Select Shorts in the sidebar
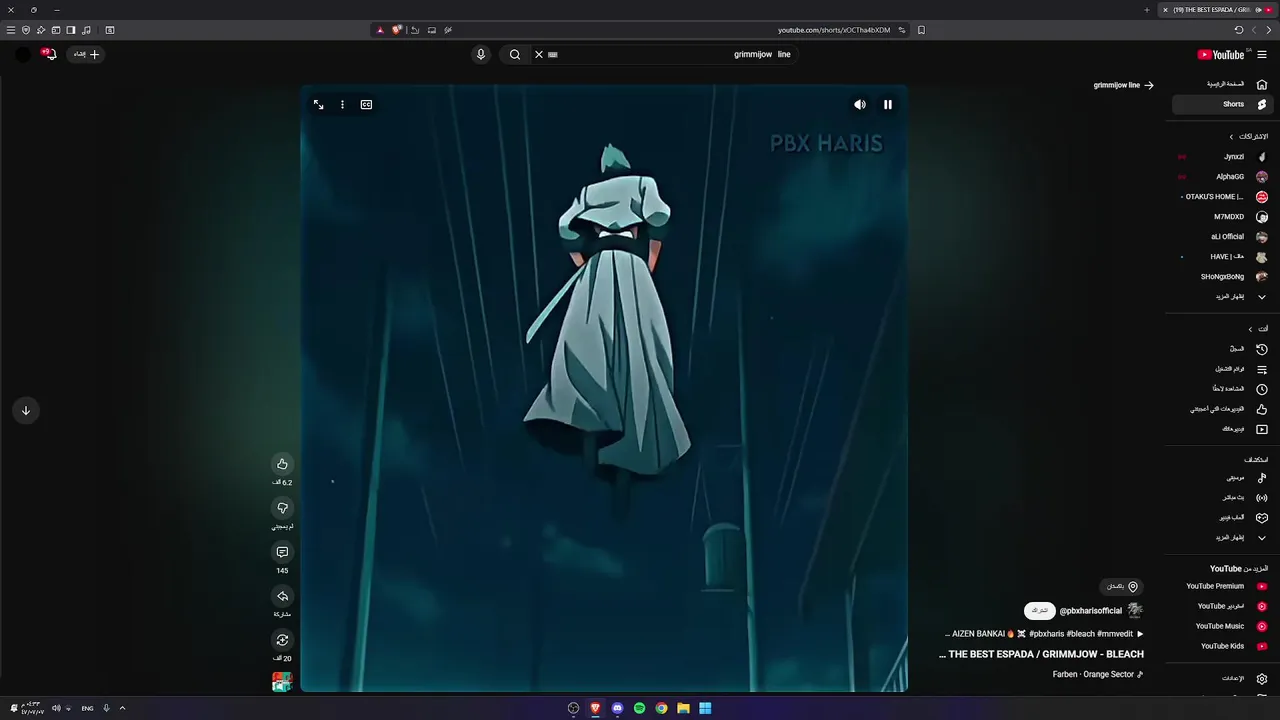Screen dimensions: 1280x720 pyautogui.click(x=1222, y=104)
